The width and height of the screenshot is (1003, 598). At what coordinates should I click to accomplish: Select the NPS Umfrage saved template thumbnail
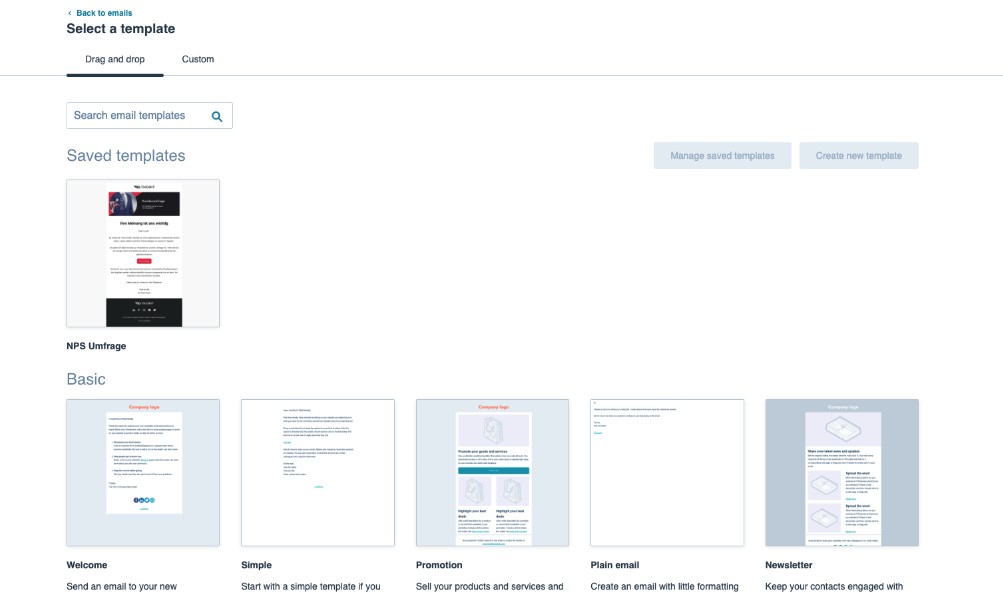143,253
